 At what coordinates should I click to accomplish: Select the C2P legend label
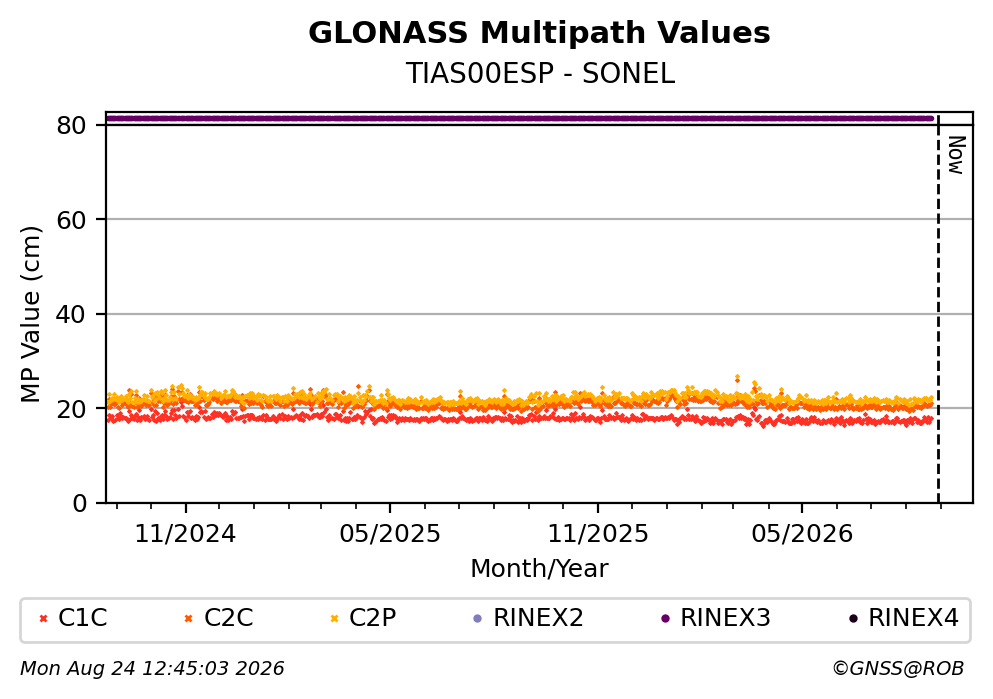(372, 618)
